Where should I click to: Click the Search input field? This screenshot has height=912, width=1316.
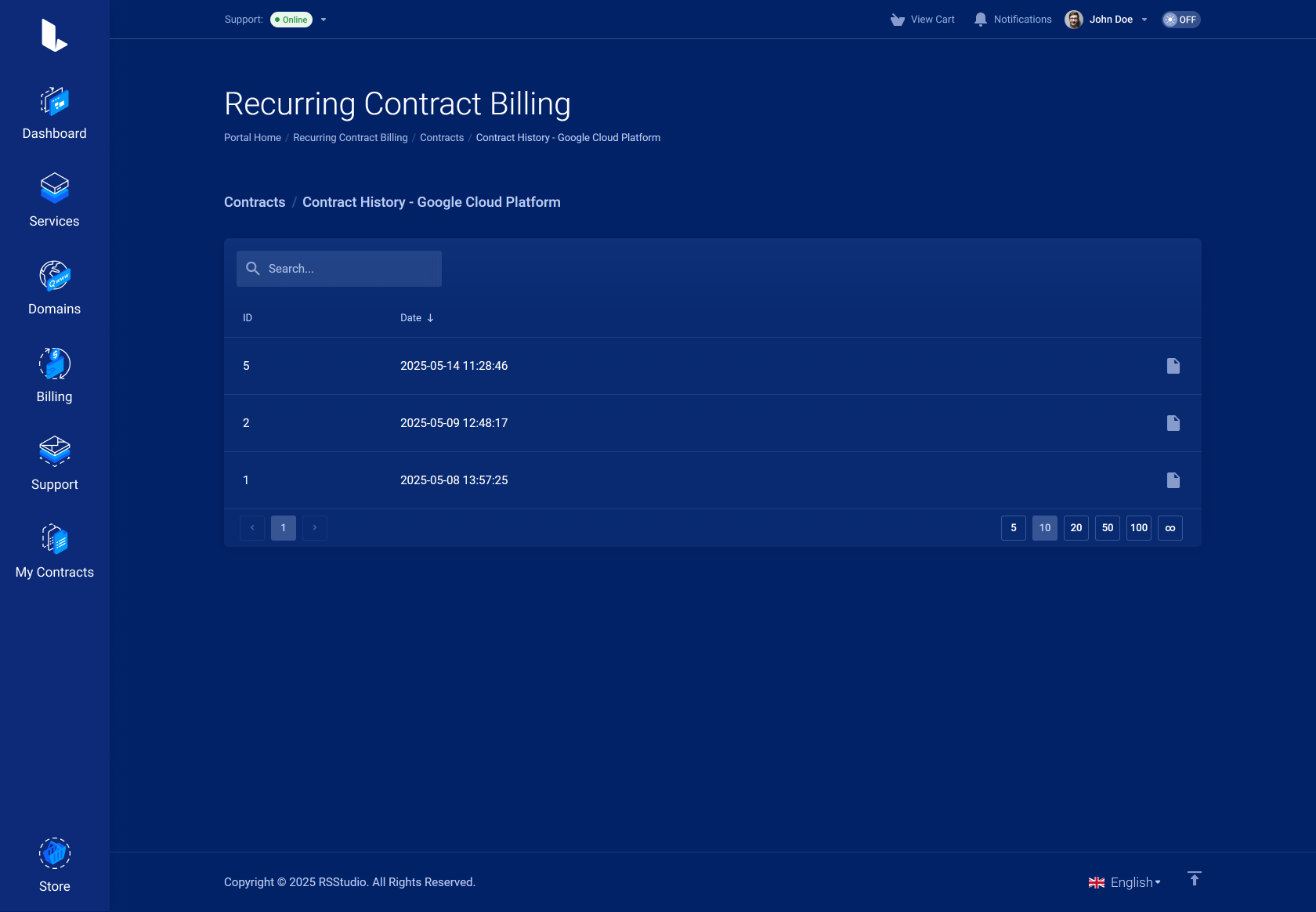(x=339, y=269)
